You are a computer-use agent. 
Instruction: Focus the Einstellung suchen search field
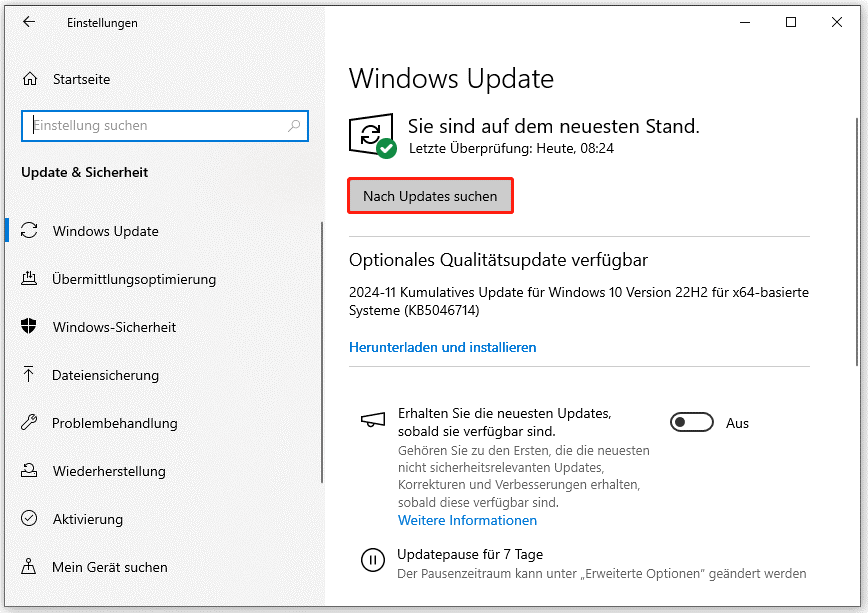(x=164, y=126)
